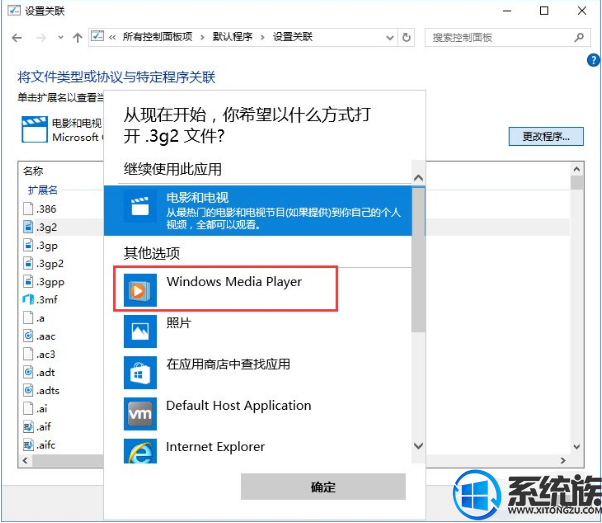Click the .3gp file icon
602x523 pixels.
tap(28, 245)
